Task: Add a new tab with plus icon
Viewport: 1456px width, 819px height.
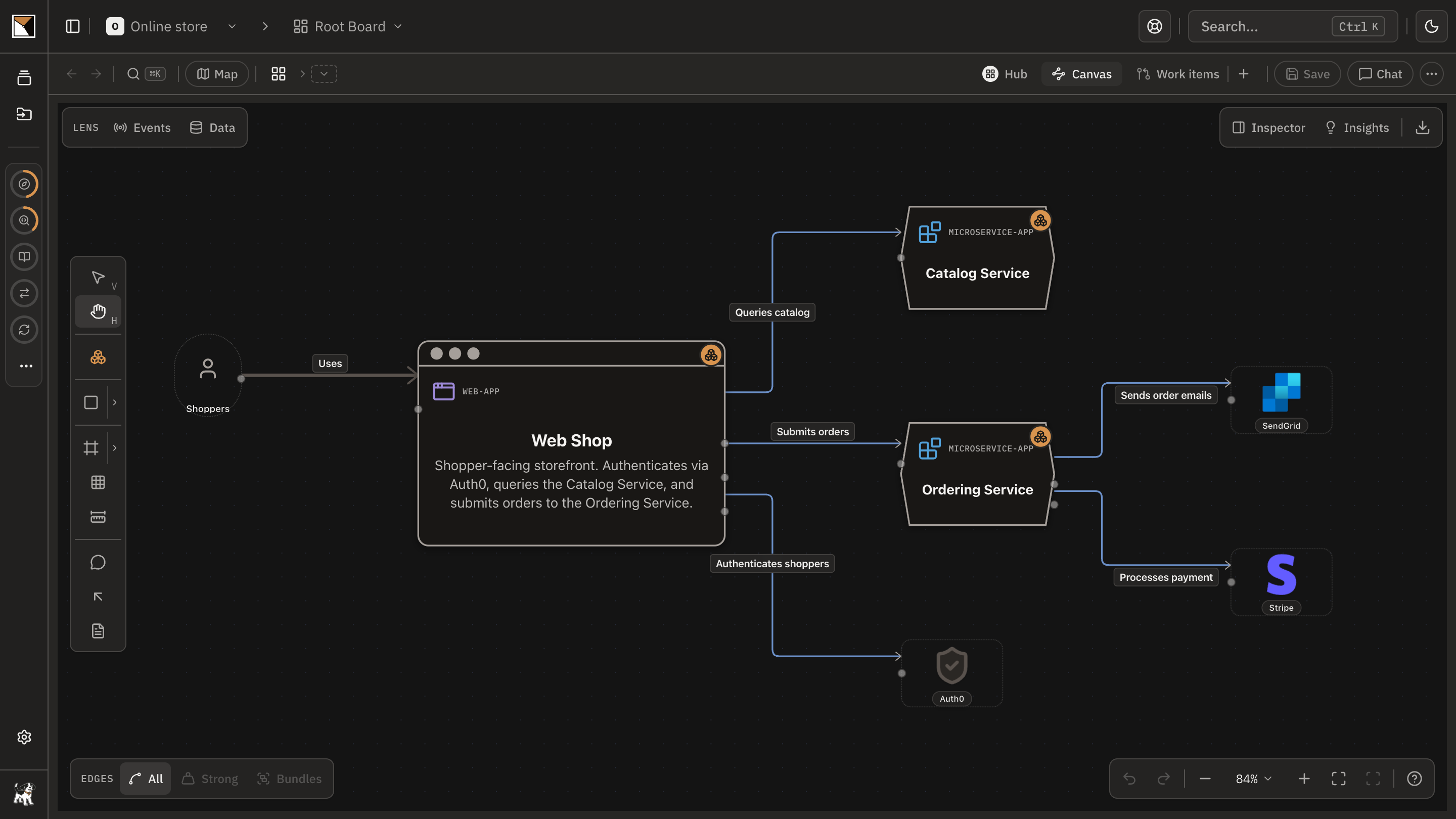Action: 1244,74
